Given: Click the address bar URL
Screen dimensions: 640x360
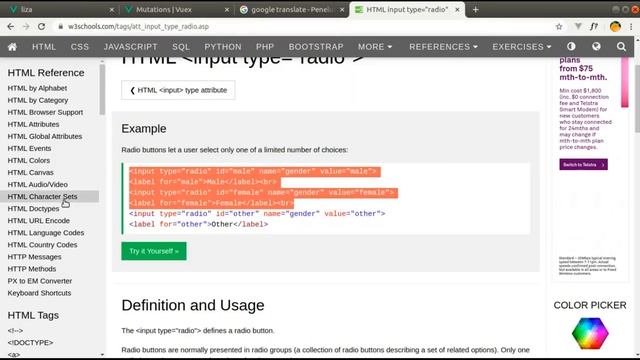Looking at the screenshot, I should coord(138,27).
